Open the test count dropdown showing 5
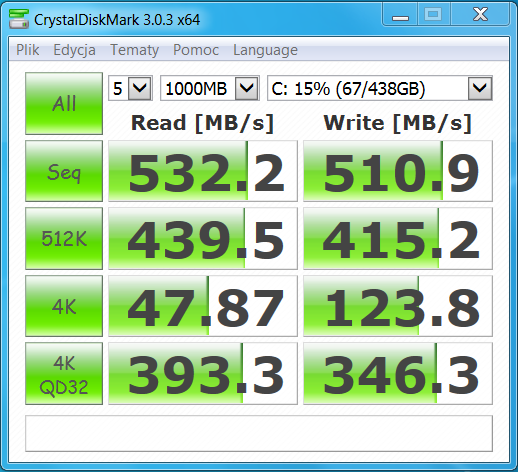518x472 pixels. (x=130, y=88)
